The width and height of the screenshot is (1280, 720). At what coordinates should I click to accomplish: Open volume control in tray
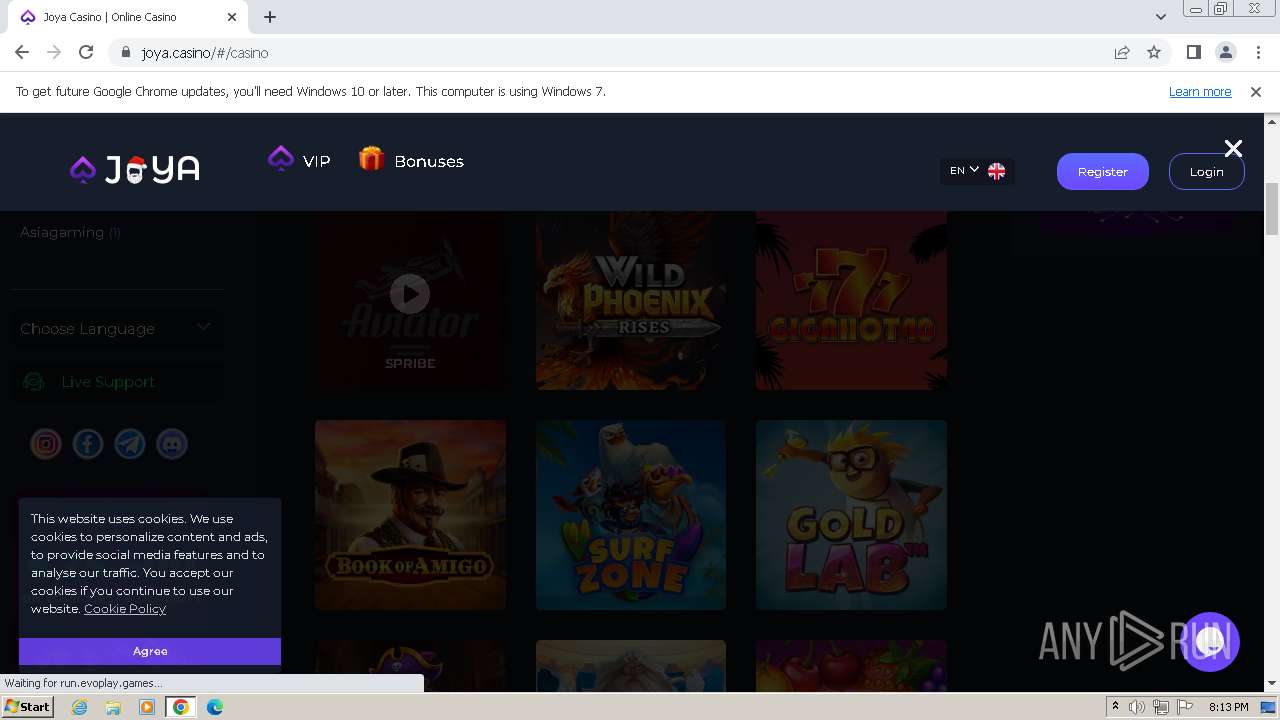[x=1137, y=707]
